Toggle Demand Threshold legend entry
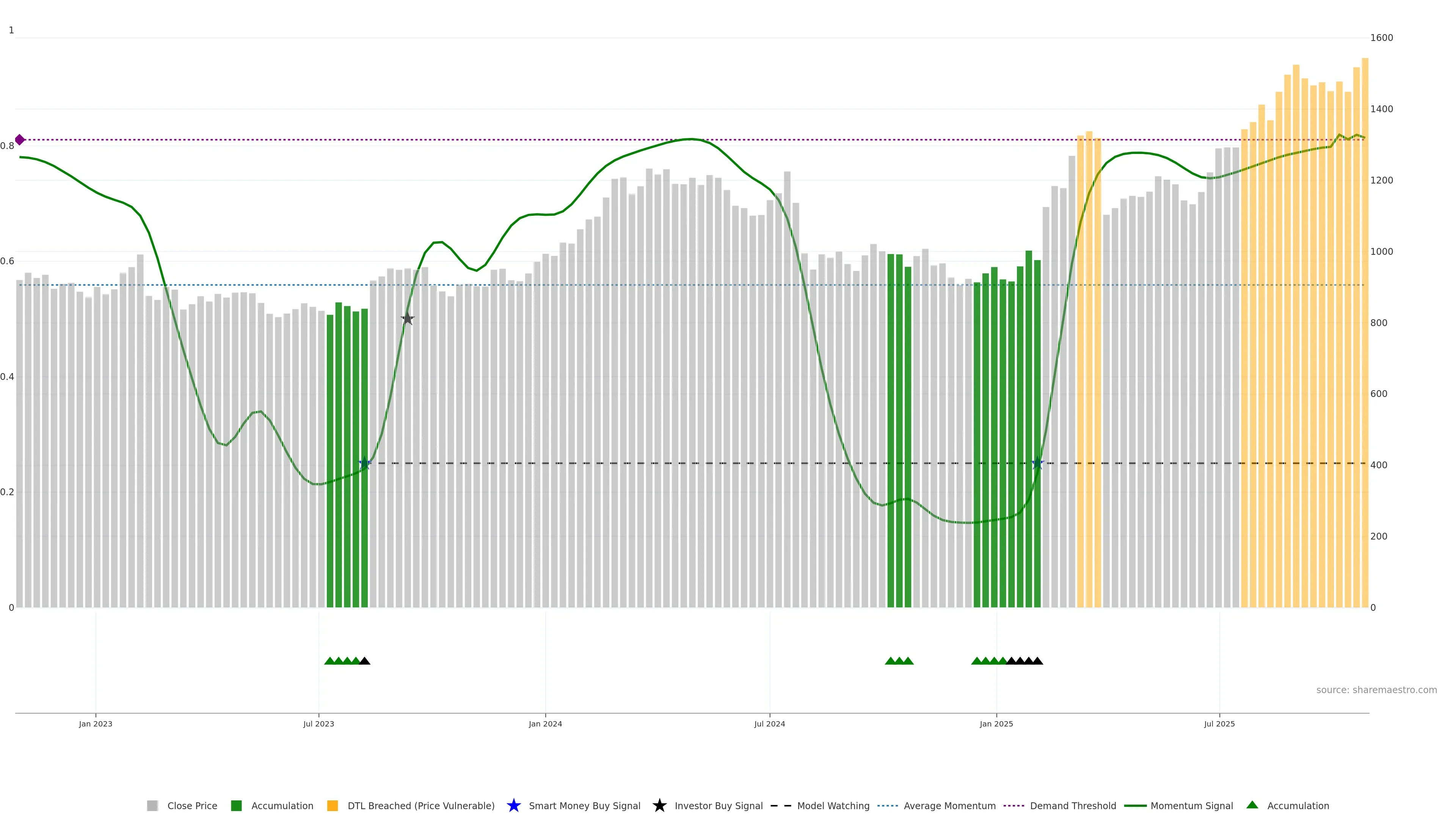The height and width of the screenshot is (819, 1456). (x=1073, y=805)
